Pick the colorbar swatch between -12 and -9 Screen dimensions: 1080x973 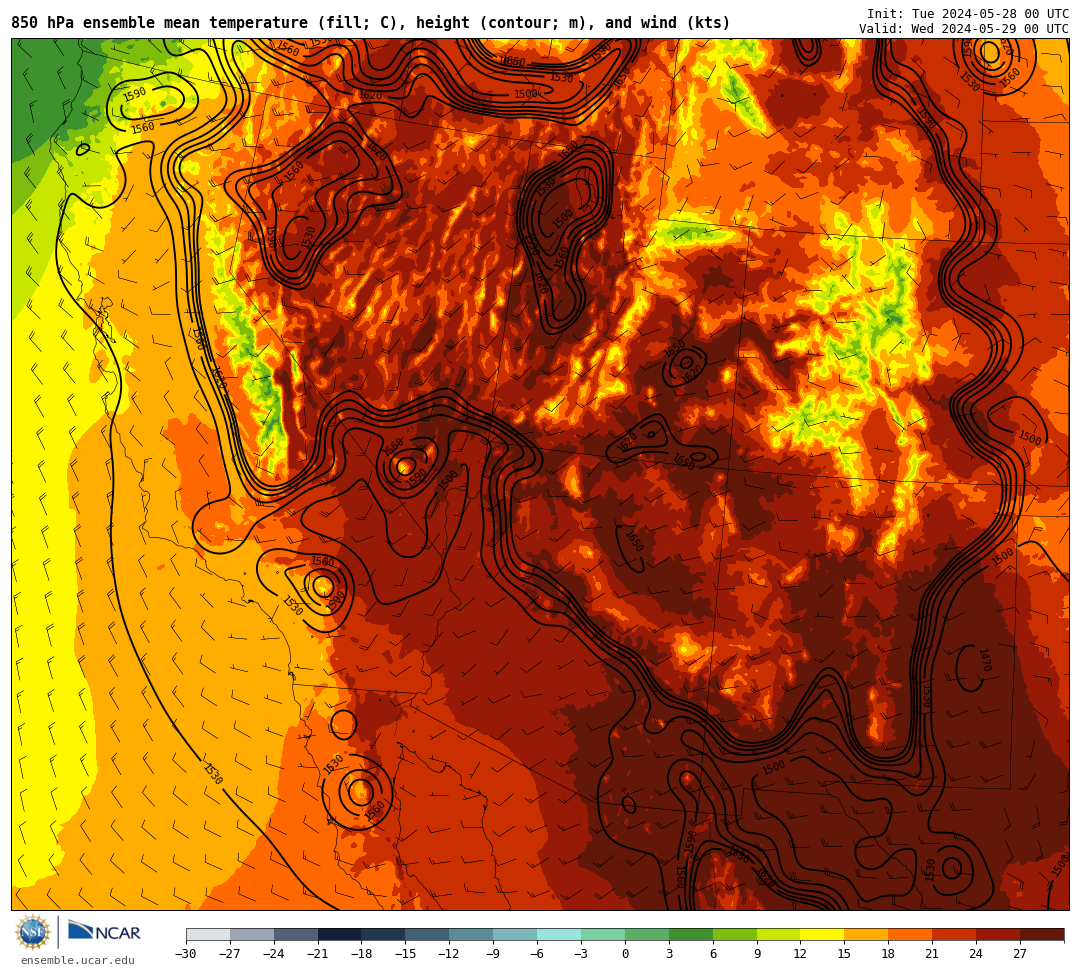[x=471, y=934]
